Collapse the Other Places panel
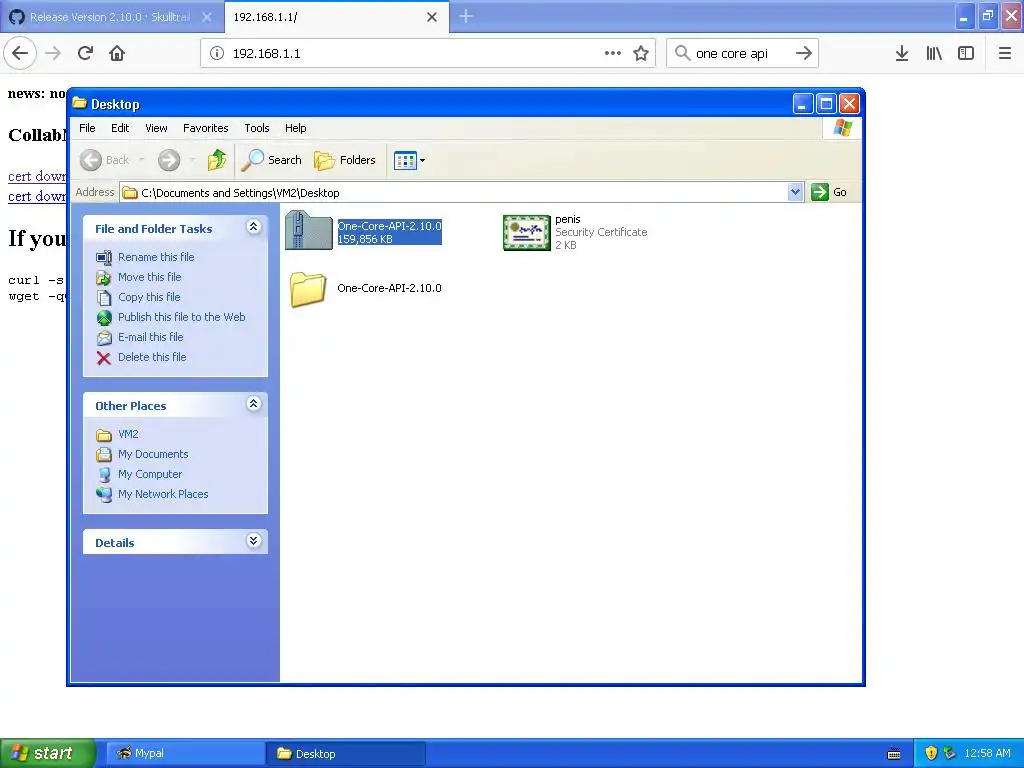This screenshot has width=1024, height=768. pyautogui.click(x=253, y=404)
